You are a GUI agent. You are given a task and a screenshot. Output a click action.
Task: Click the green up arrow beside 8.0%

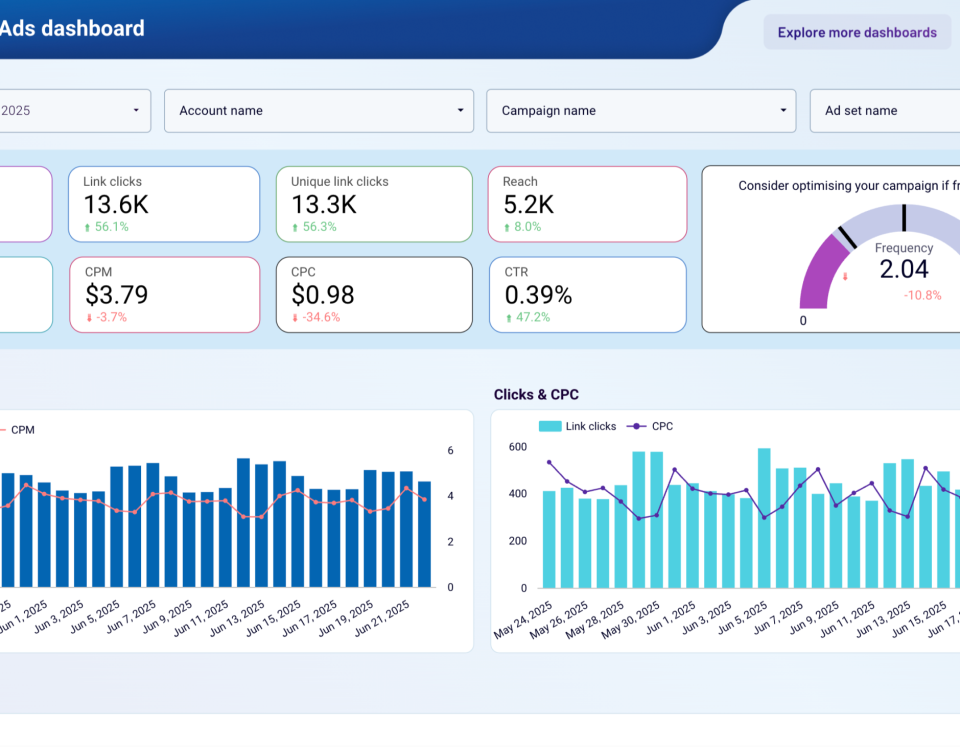507,228
